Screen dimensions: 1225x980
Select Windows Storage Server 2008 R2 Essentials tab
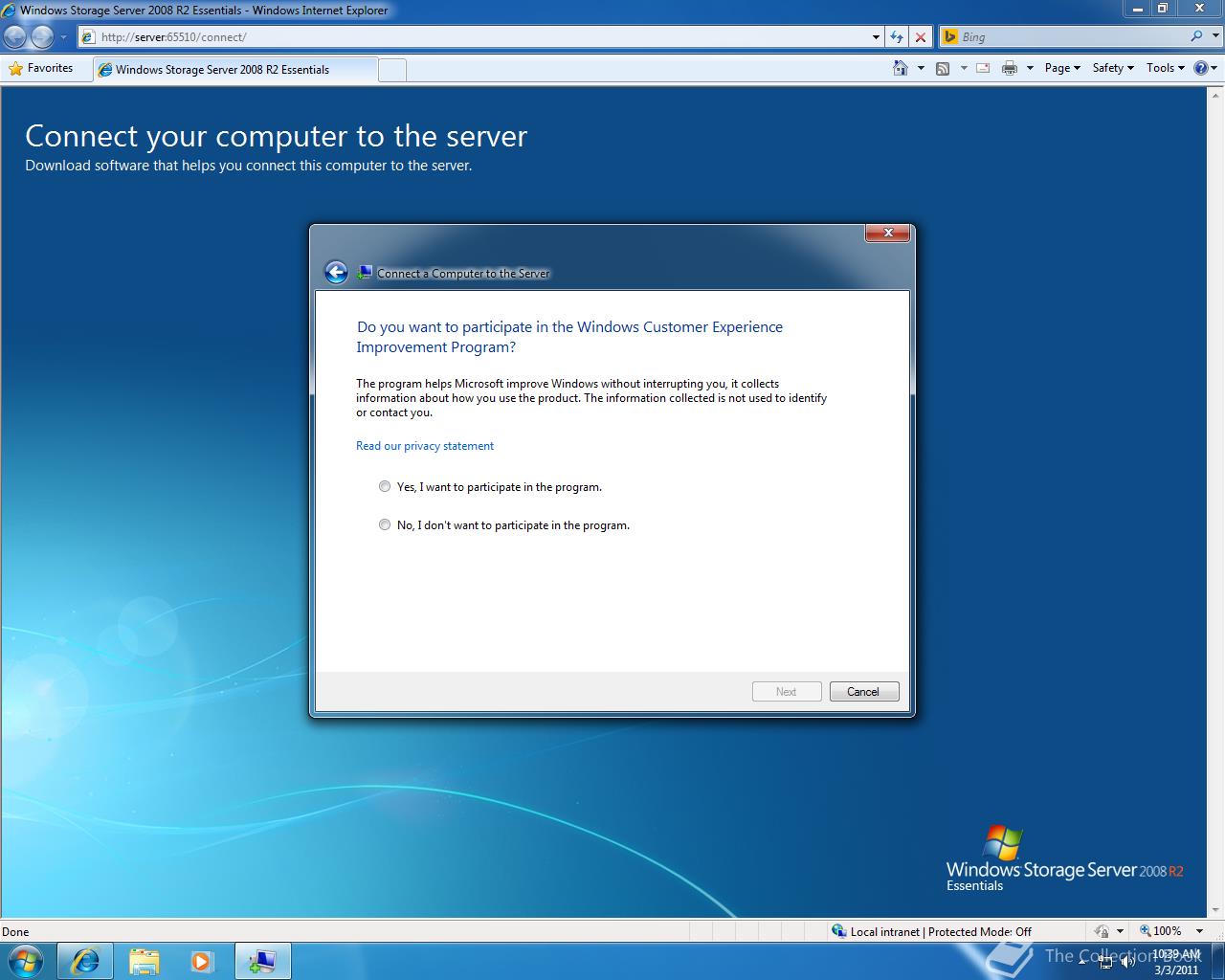click(235, 69)
